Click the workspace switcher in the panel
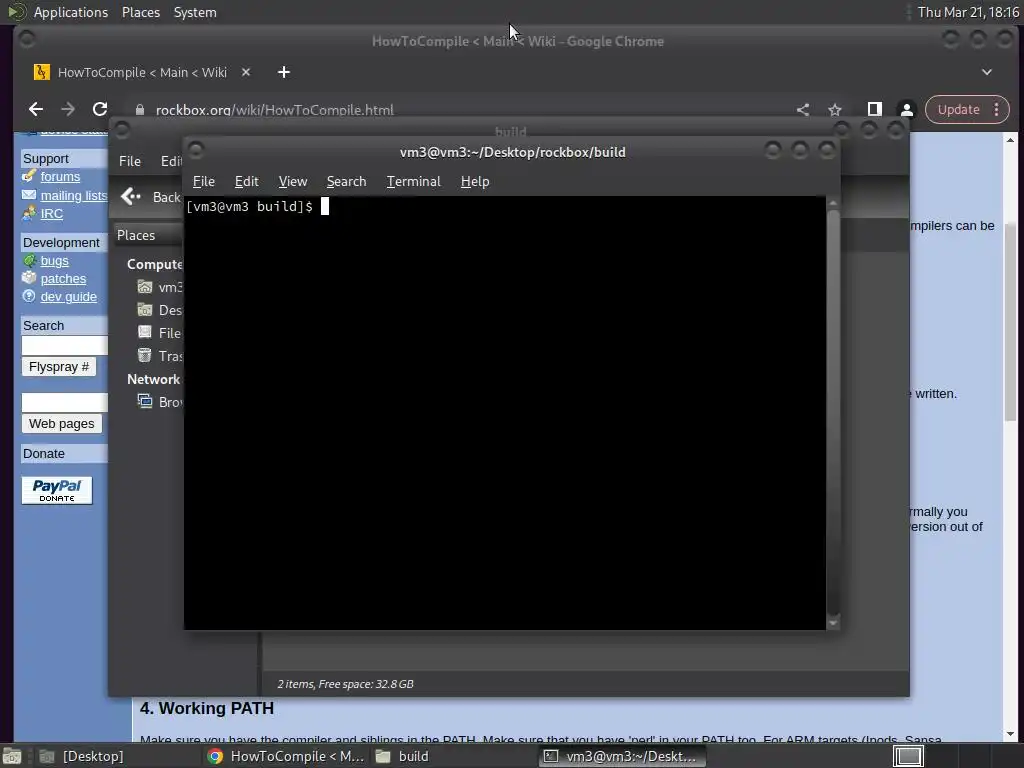 (908, 756)
